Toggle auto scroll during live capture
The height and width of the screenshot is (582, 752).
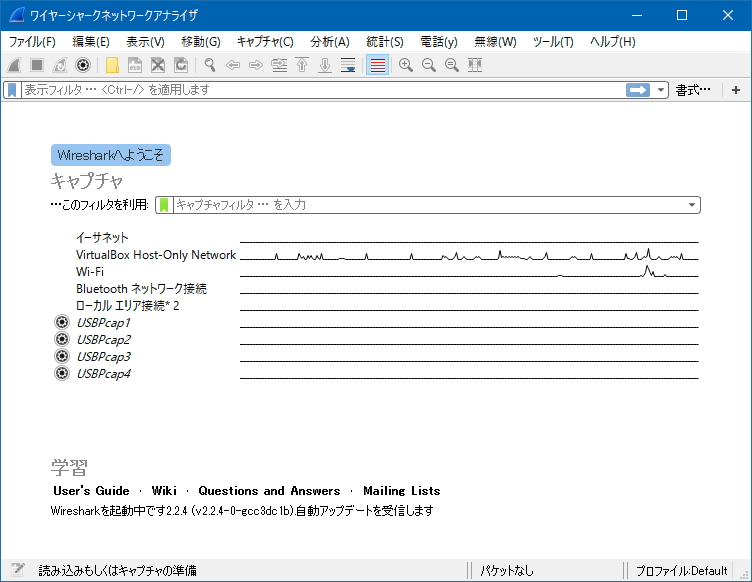(x=348, y=65)
